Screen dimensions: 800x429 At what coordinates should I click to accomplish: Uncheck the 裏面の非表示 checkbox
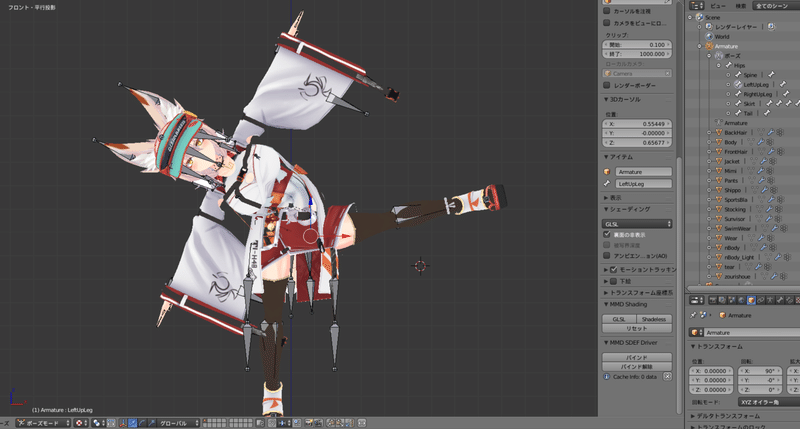point(607,235)
